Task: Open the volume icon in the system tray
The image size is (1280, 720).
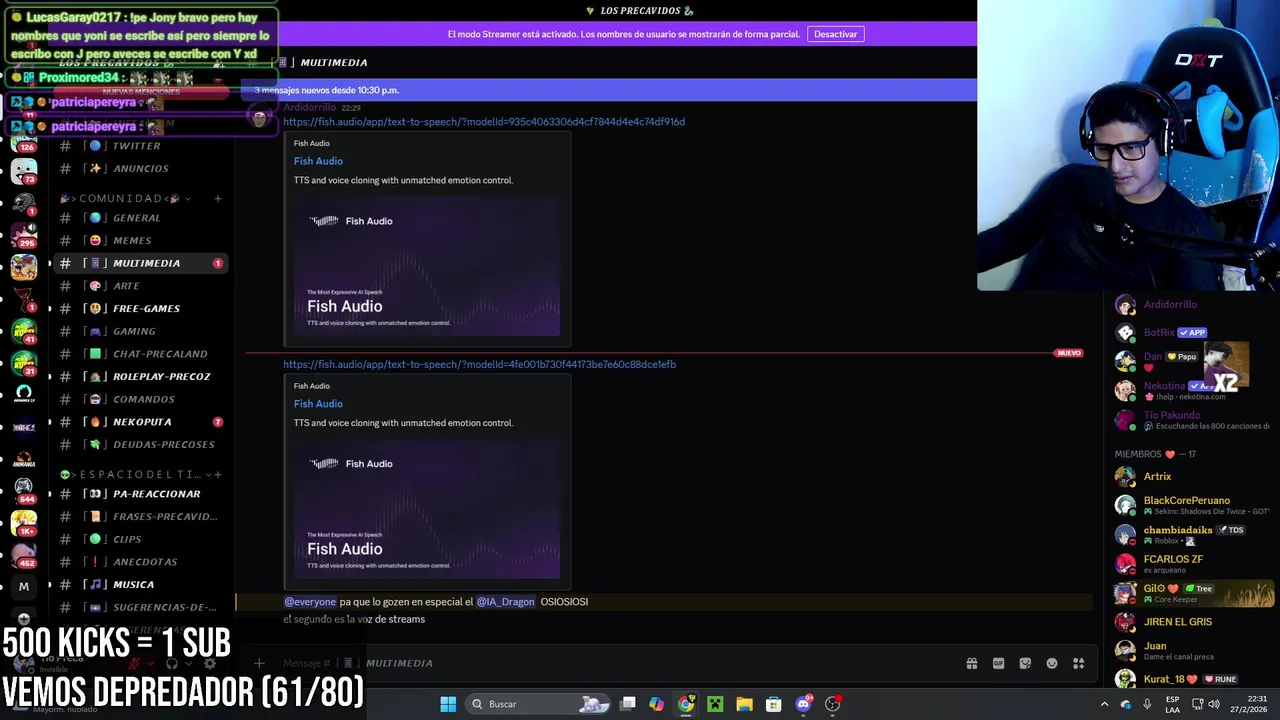Action: pyautogui.click(x=1213, y=704)
